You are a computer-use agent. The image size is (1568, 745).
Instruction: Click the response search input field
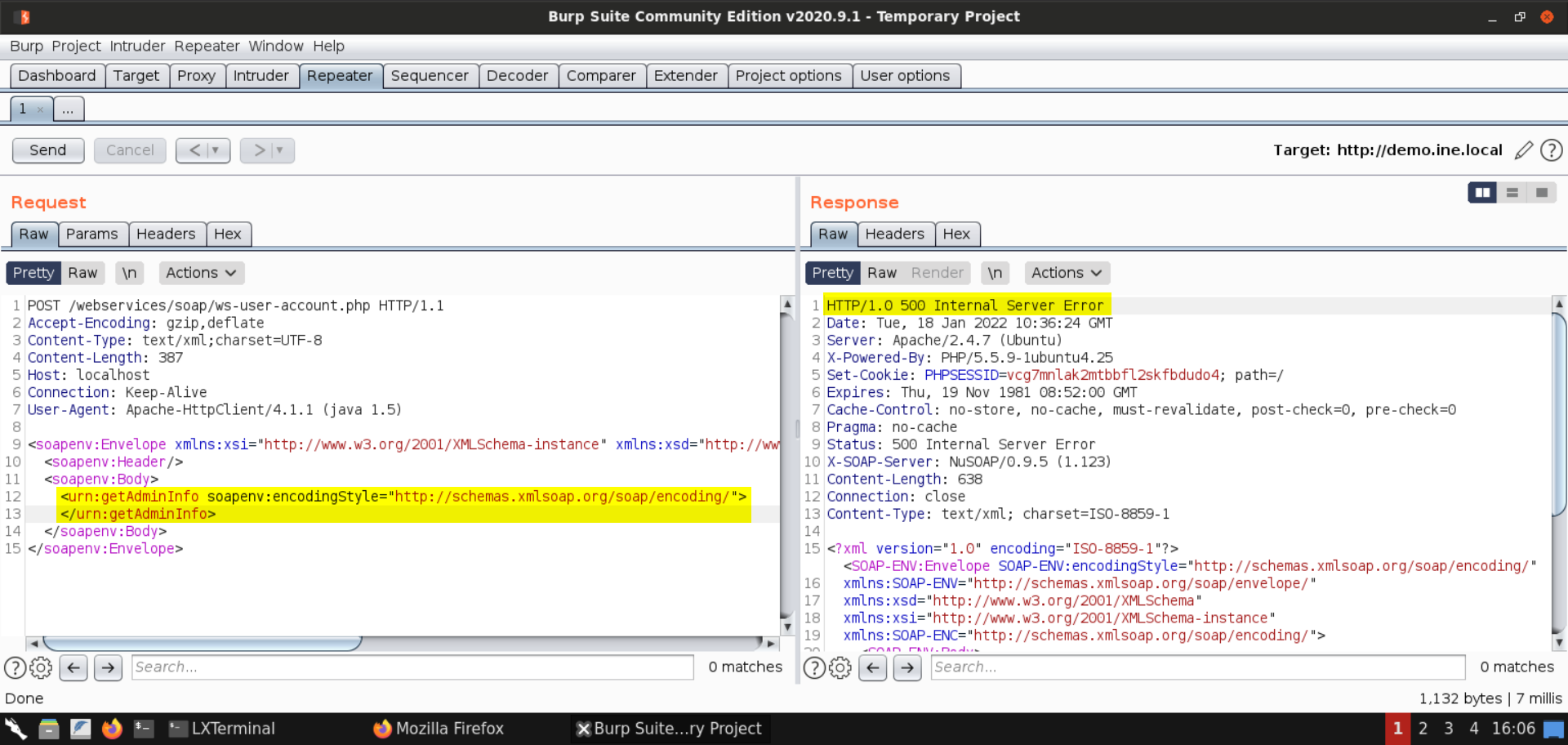1197,667
